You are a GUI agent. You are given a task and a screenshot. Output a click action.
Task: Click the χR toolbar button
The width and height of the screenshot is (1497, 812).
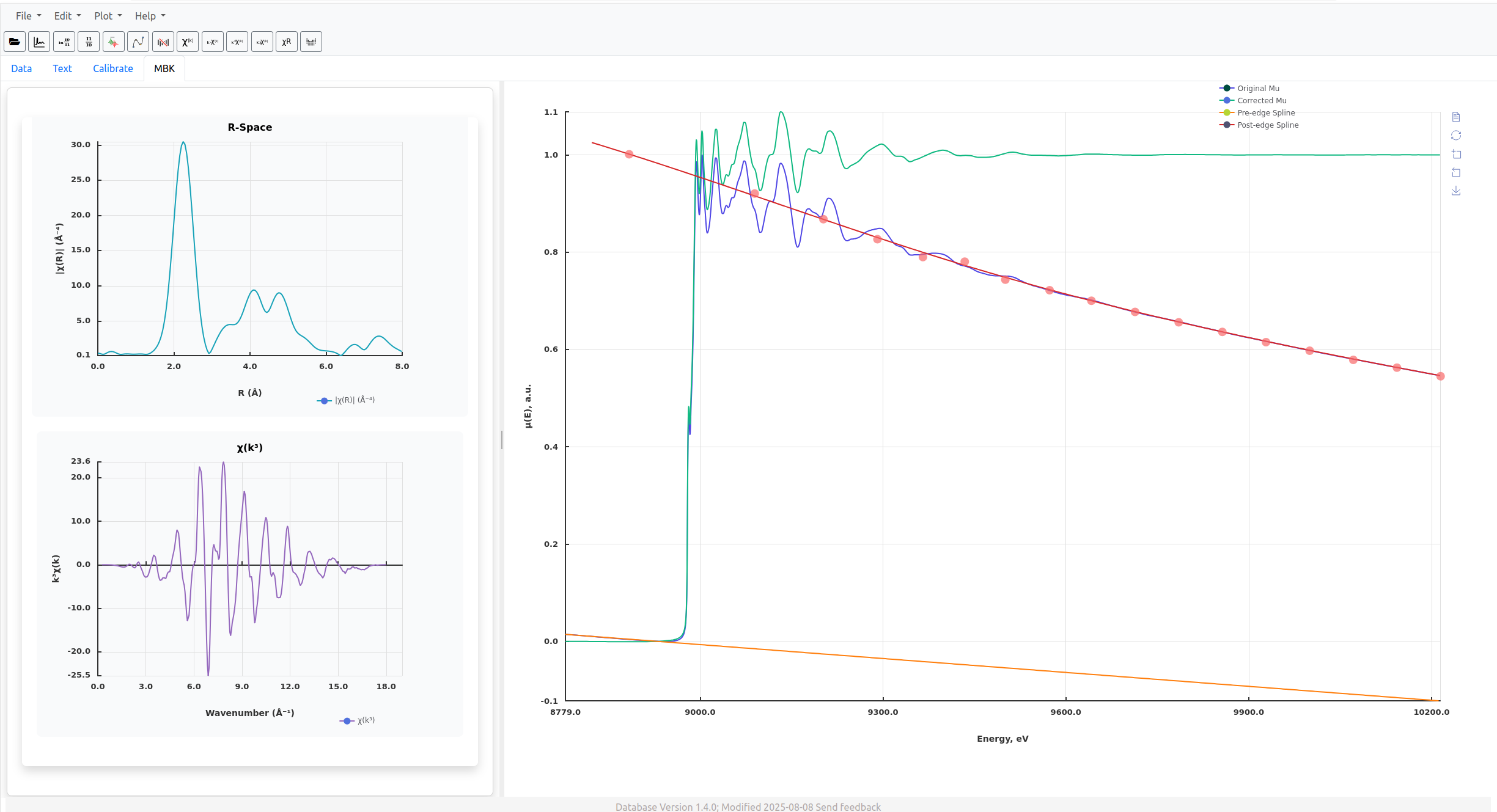coord(286,42)
